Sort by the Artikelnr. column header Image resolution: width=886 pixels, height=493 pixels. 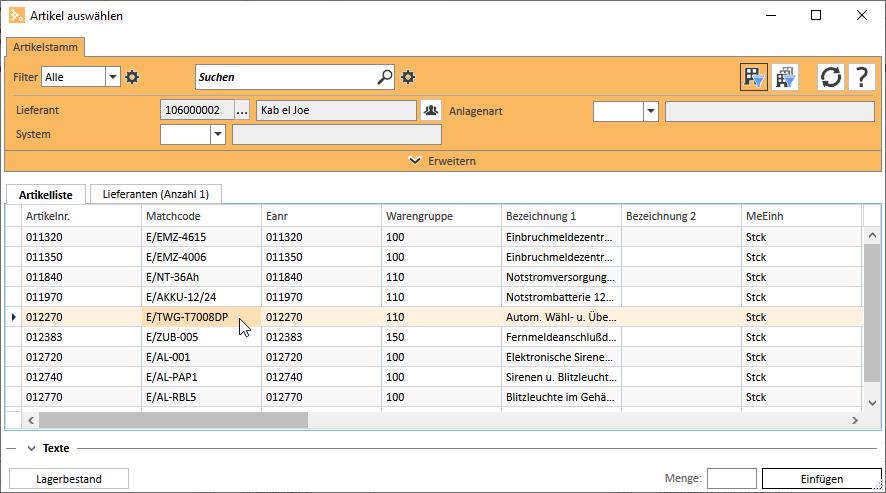click(x=81, y=216)
